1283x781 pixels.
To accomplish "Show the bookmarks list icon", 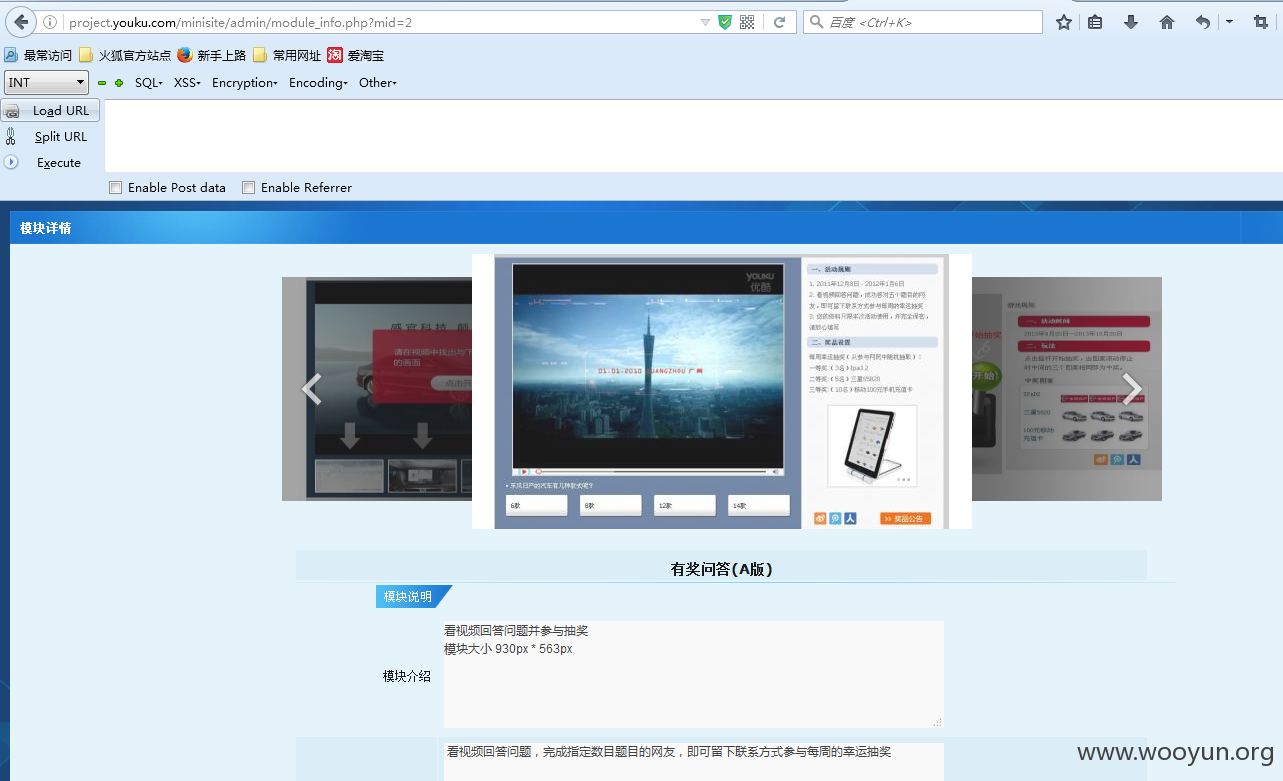I will (x=1095, y=22).
